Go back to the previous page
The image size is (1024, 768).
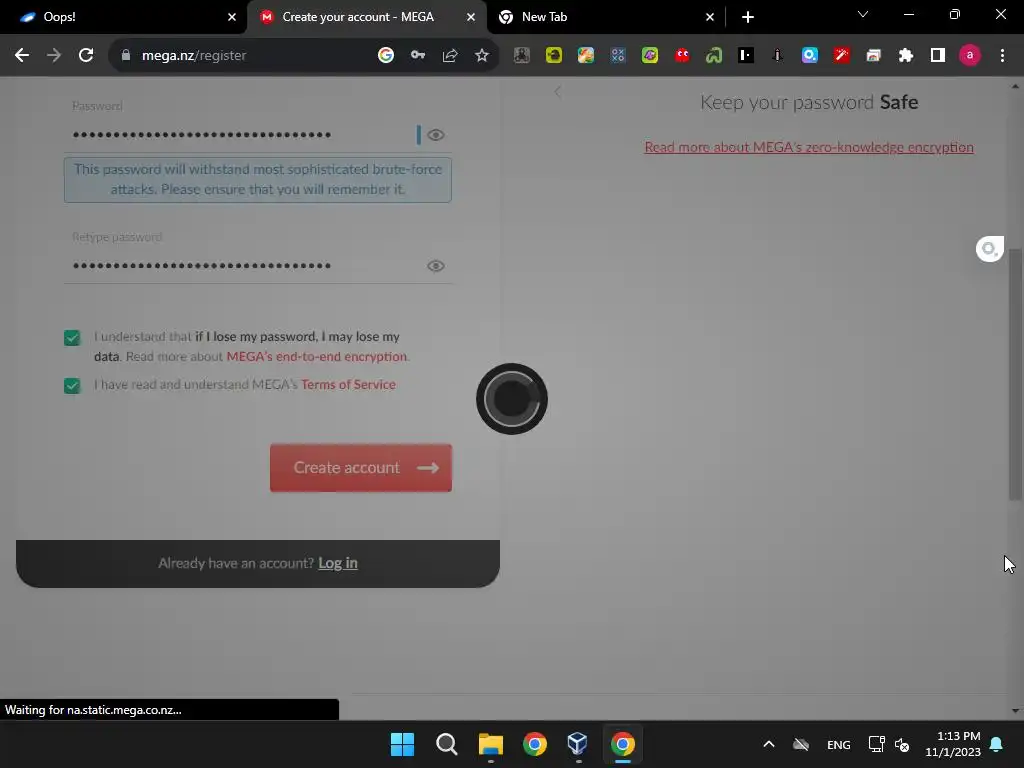22,56
